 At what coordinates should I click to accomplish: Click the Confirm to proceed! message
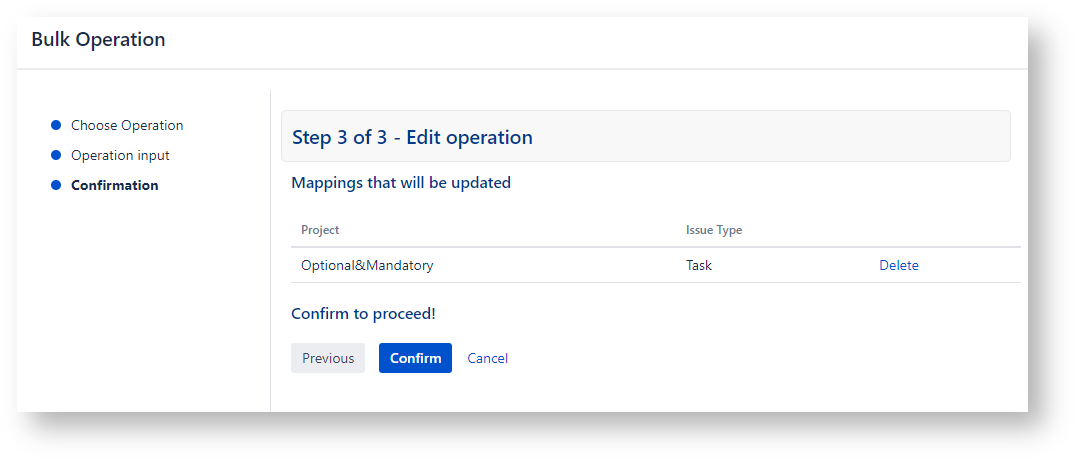click(363, 314)
